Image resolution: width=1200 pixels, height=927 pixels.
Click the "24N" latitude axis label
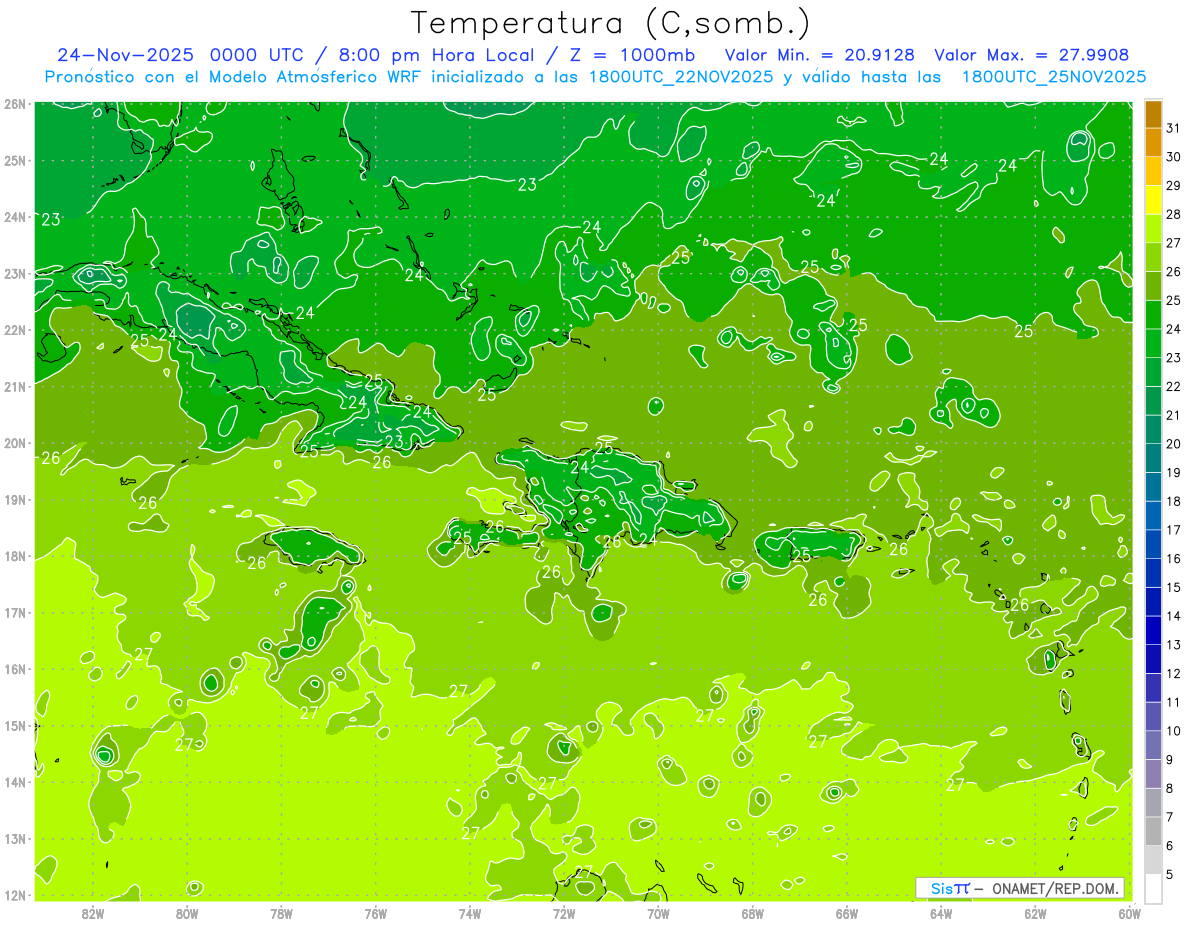point(15,217)
